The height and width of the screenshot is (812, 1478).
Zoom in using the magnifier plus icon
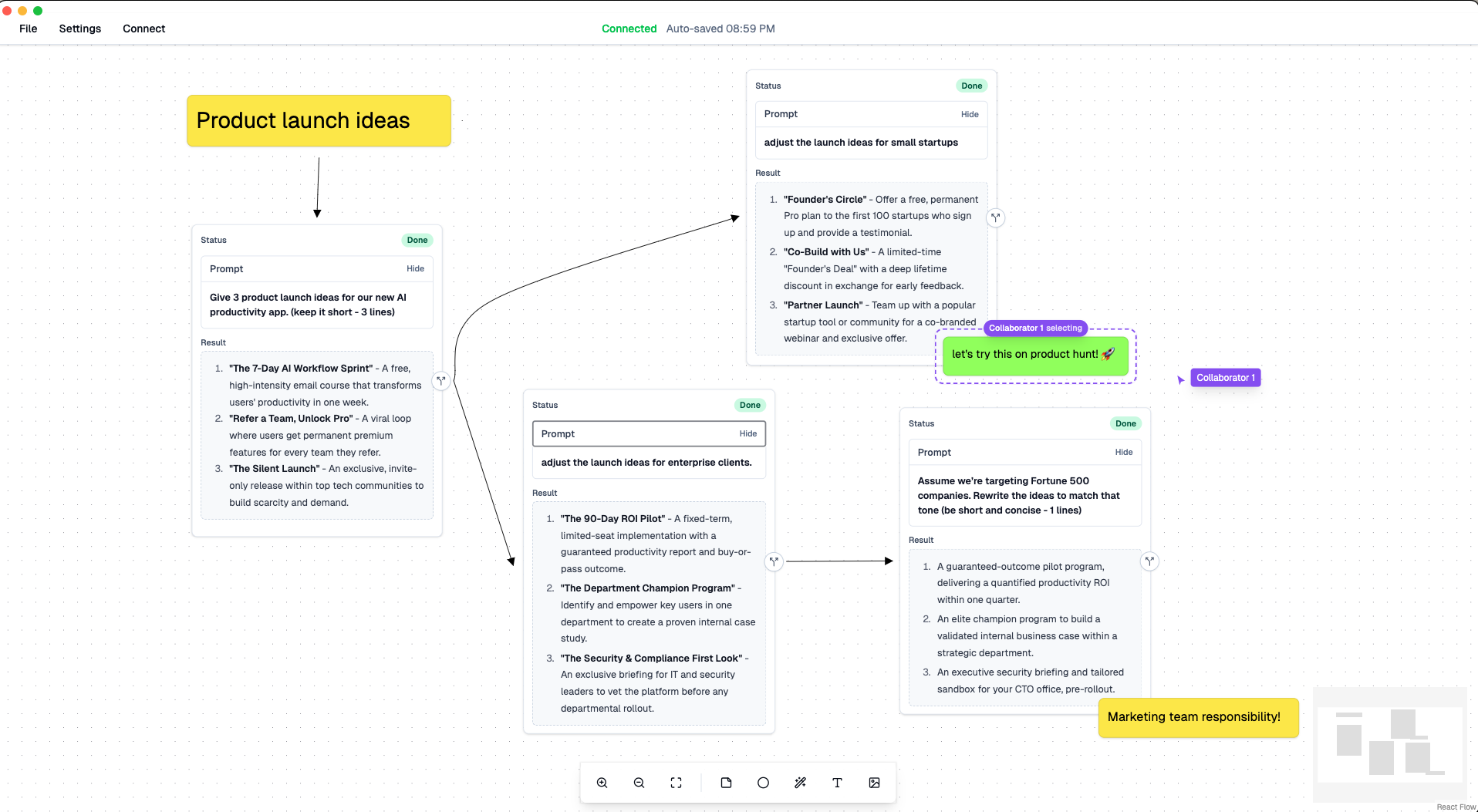pos(602,783)
